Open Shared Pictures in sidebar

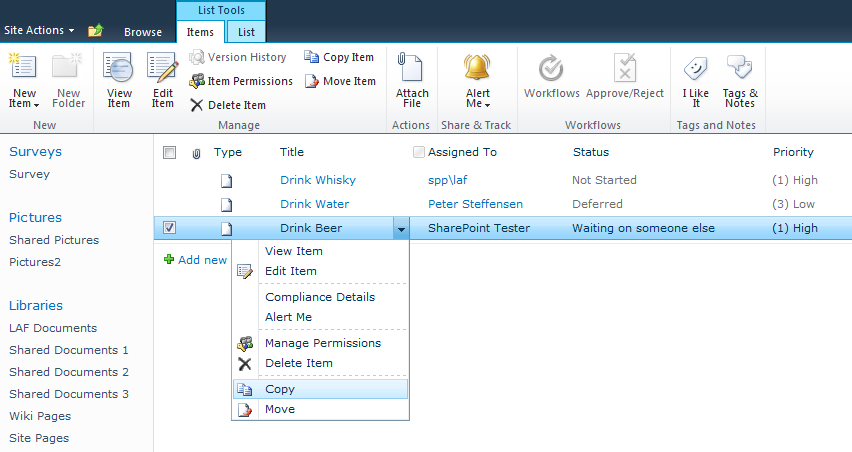(x=54, y=240)
